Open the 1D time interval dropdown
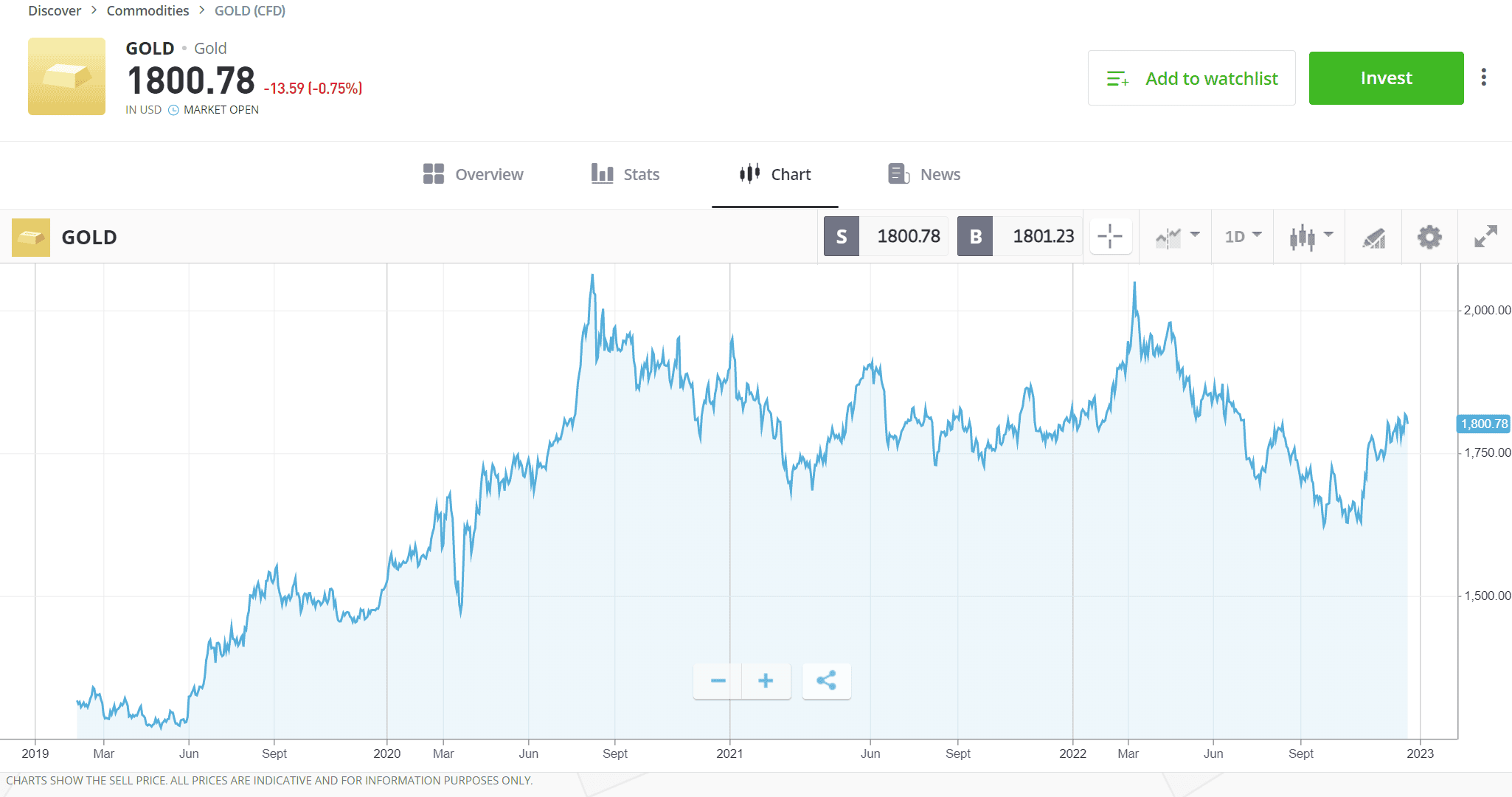 click(x=1243, y=237)
